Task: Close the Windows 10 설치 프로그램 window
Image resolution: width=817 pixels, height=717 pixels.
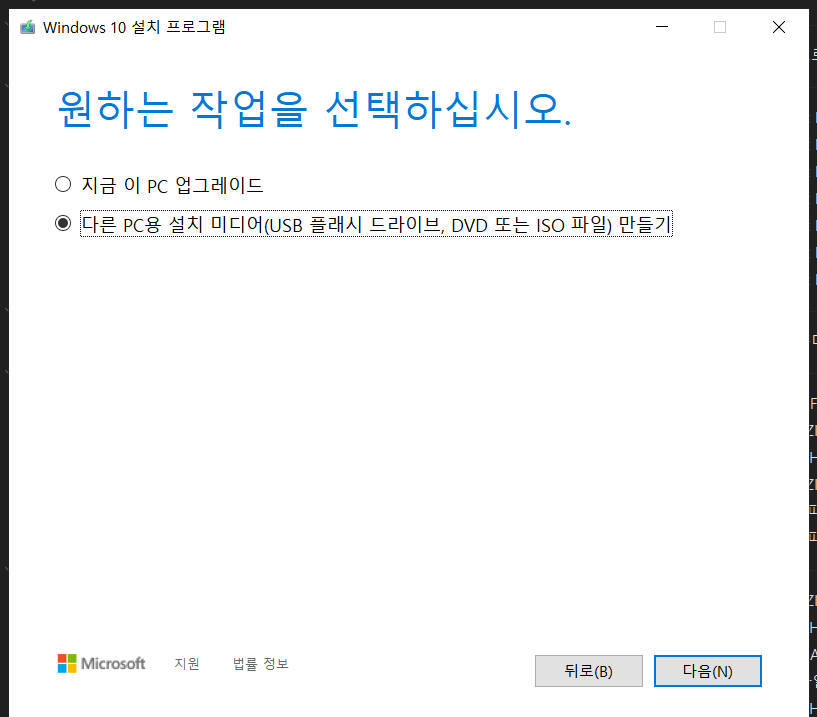Action: pyautogui.click(x=778, y=27)
